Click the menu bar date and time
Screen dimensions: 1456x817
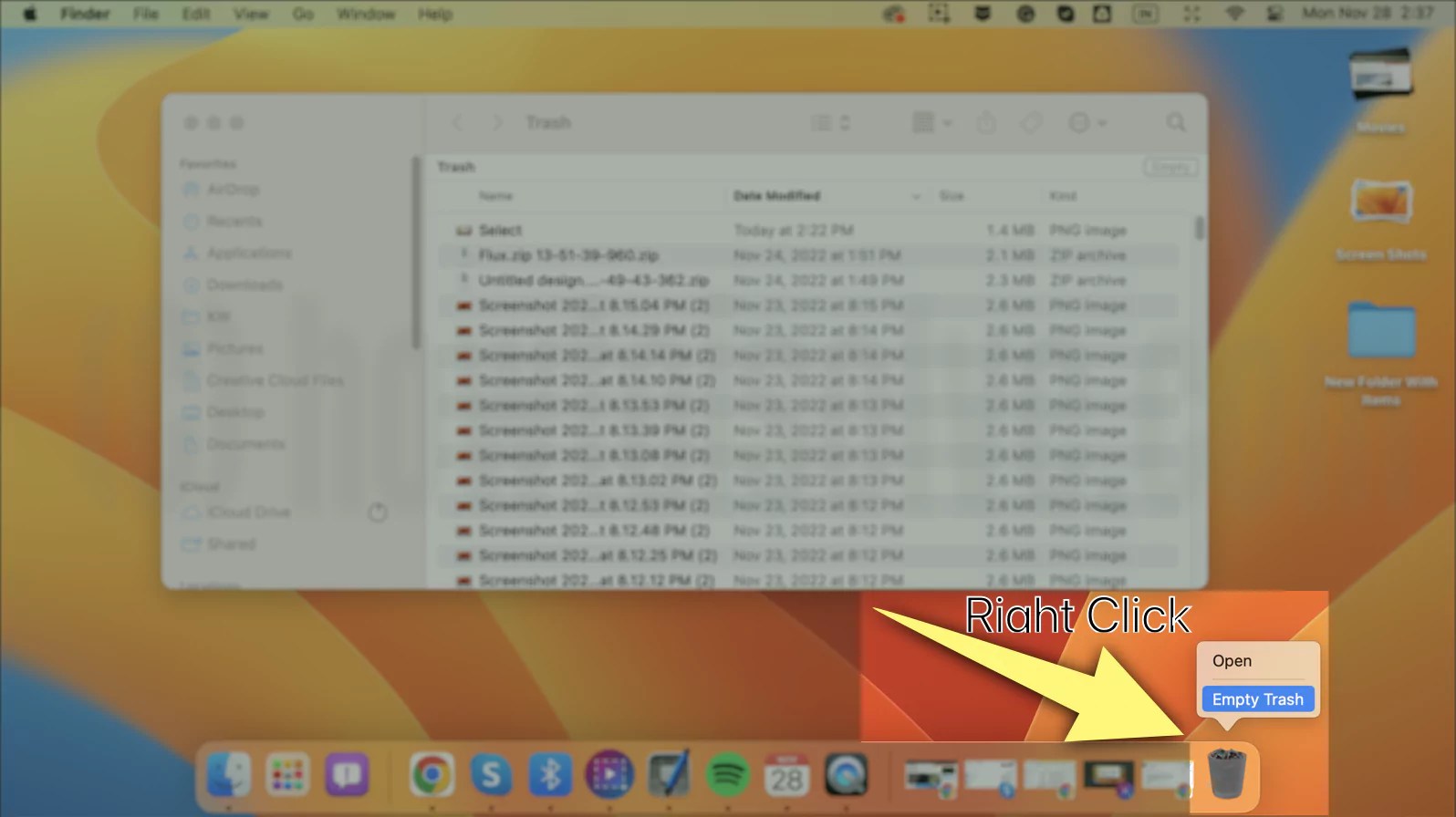coord(1367,14)
